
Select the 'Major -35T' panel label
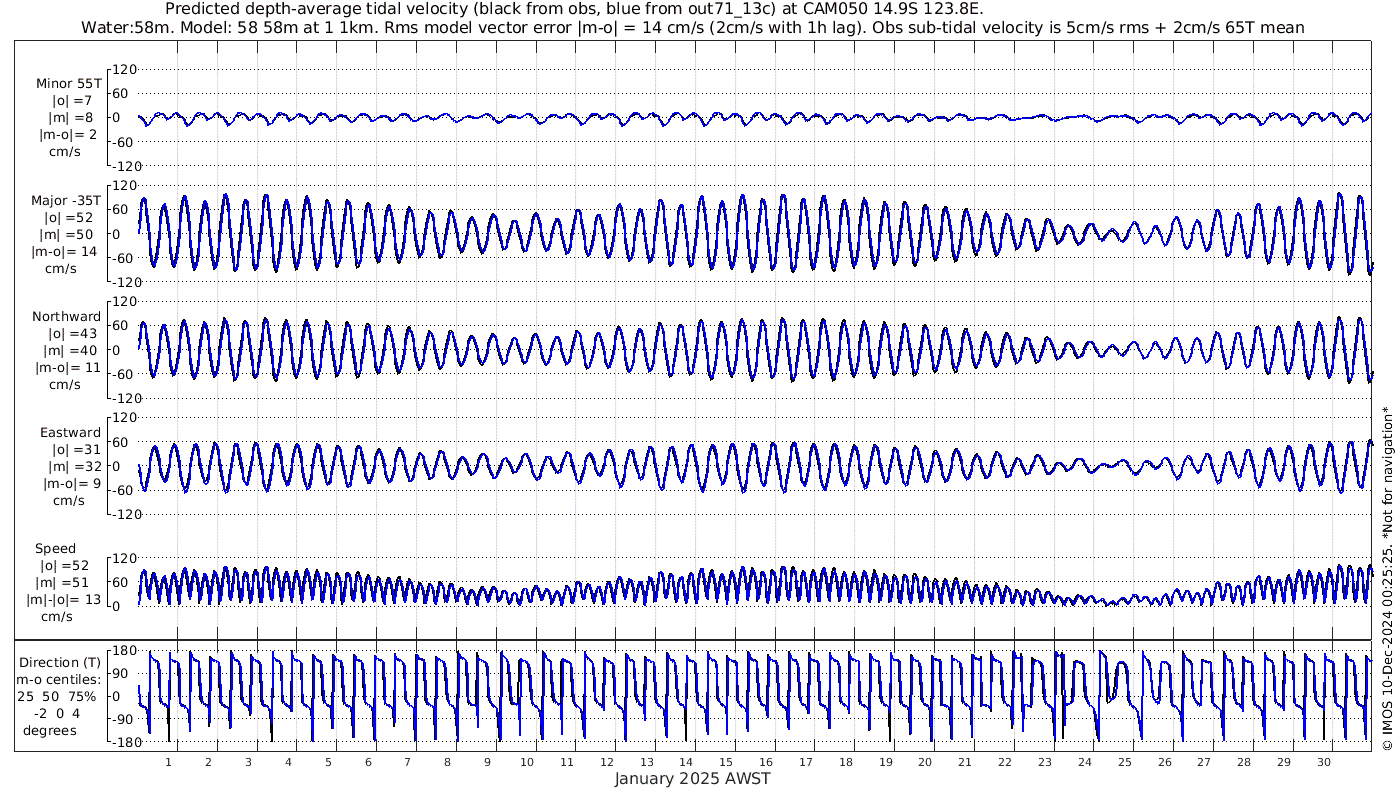click(x=66, y=200)
